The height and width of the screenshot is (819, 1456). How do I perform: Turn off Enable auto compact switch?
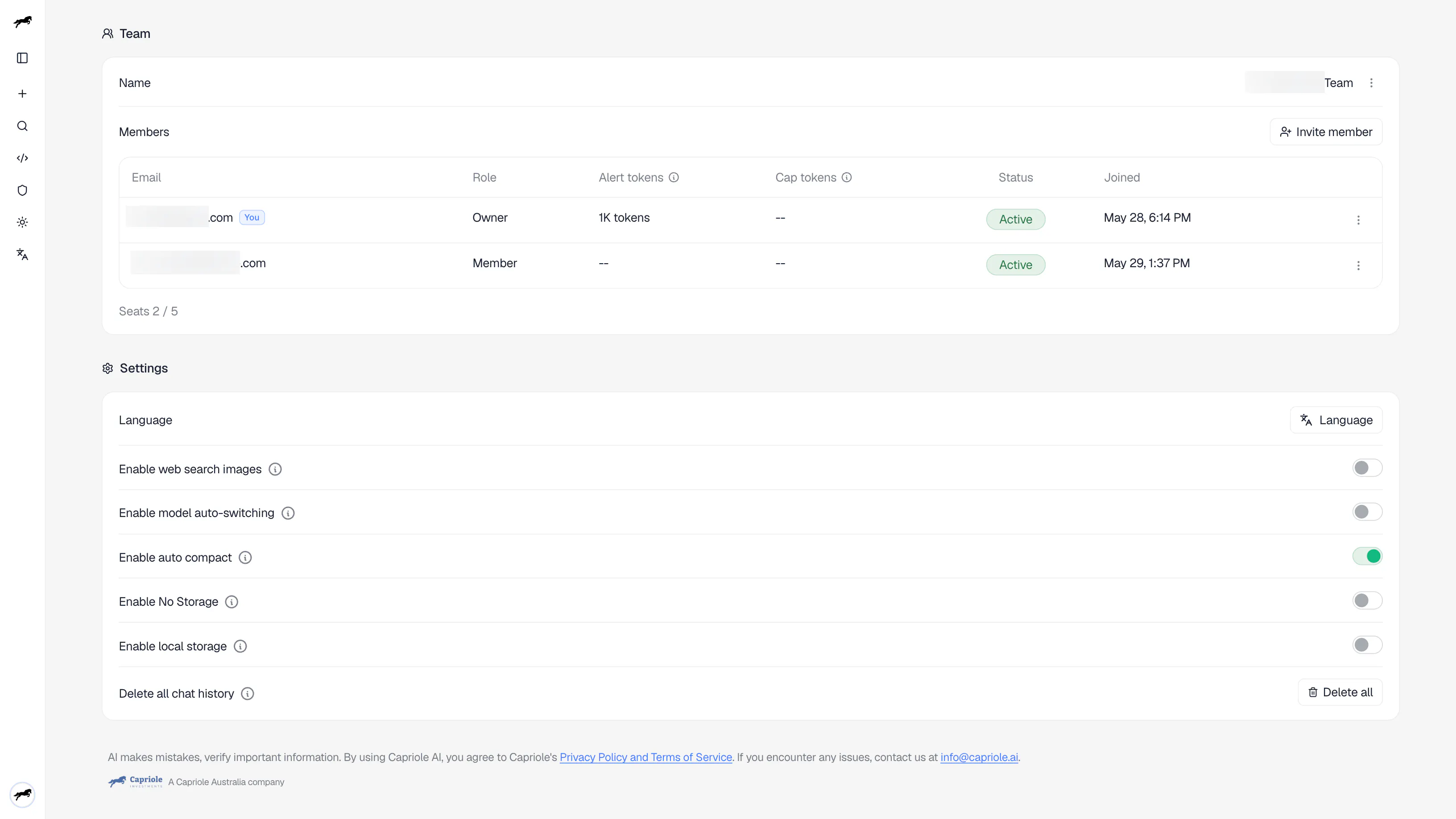pyautogui.click(x=1367, y=556)
